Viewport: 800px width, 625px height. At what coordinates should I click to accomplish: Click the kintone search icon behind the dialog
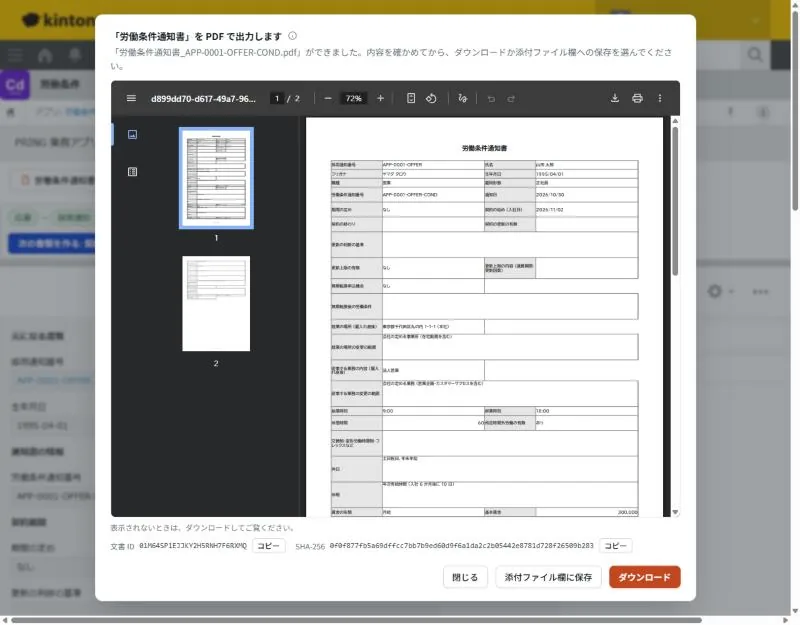[x=755, y=55]
